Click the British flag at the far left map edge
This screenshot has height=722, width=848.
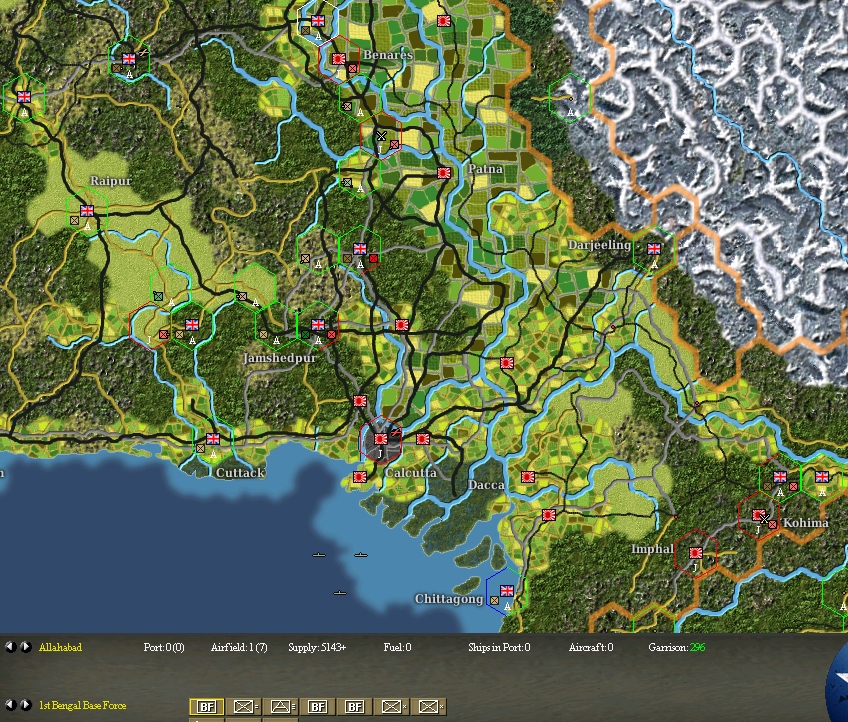(x=24, y=97)
